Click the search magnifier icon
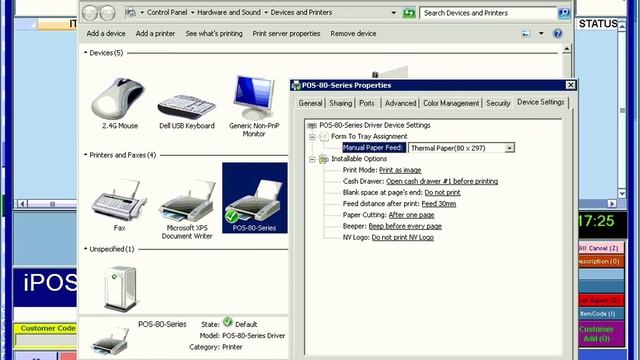Screen dimensions: 640x360 pyautogui.click(x=564, y=13)
